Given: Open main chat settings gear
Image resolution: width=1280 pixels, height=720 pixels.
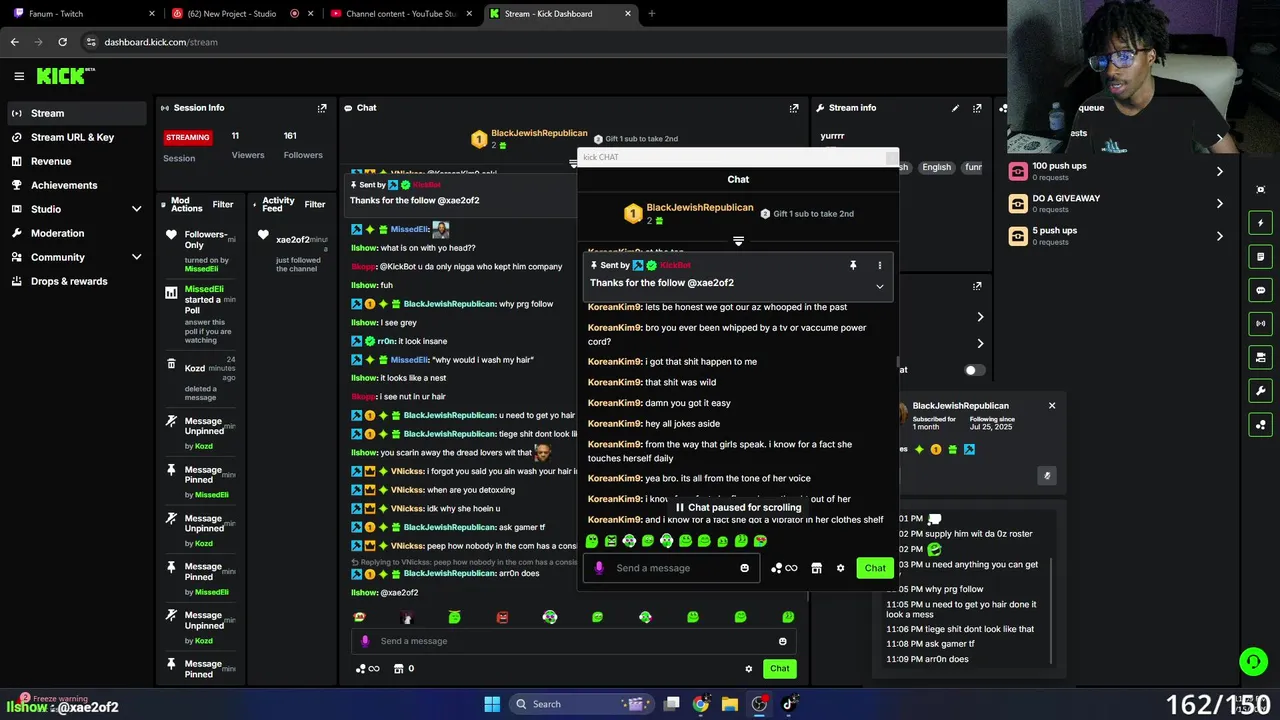Looking at the screenshot, I should [748, 669].
